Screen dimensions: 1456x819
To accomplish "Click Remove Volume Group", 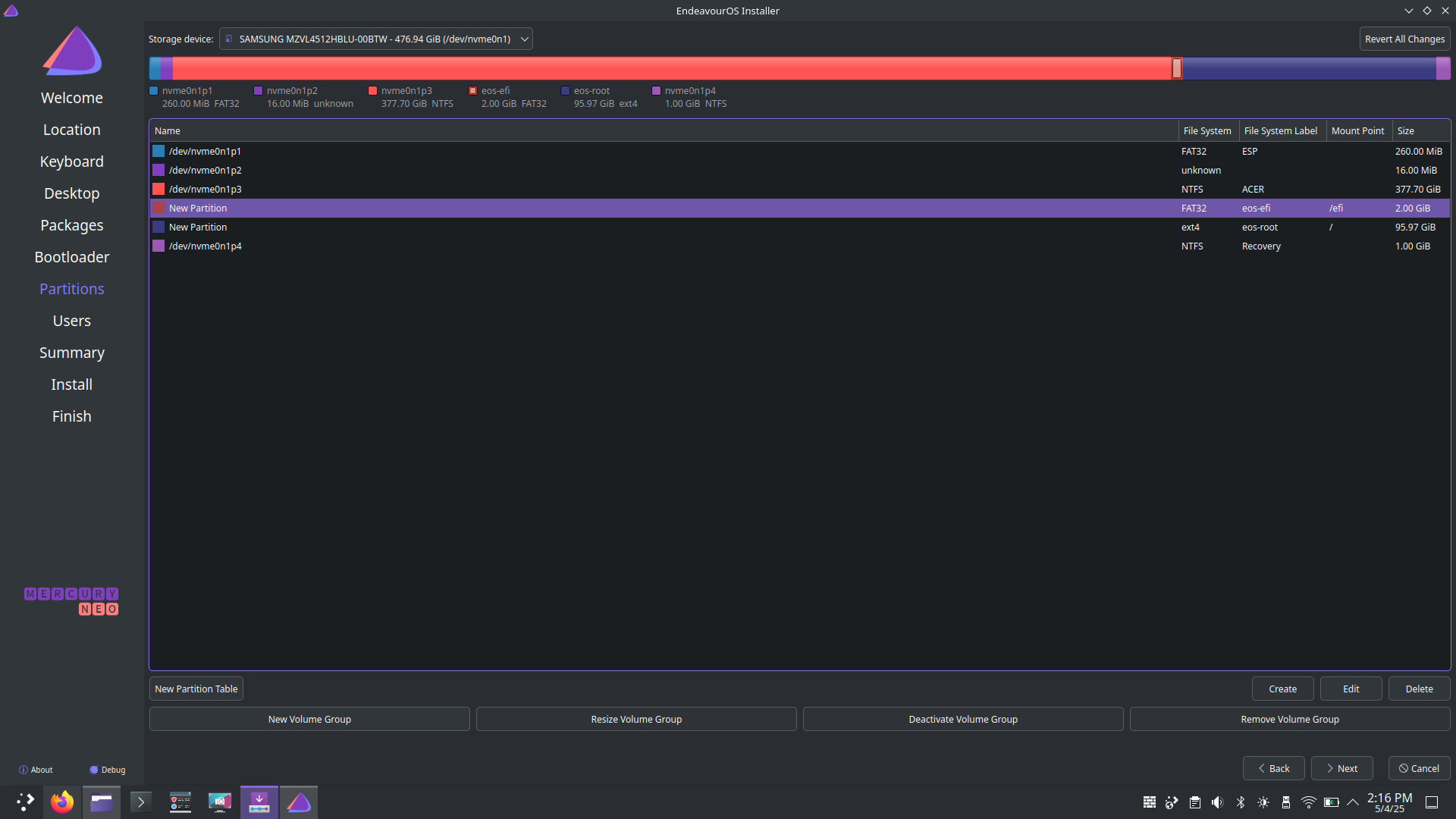I will 1290,719.
